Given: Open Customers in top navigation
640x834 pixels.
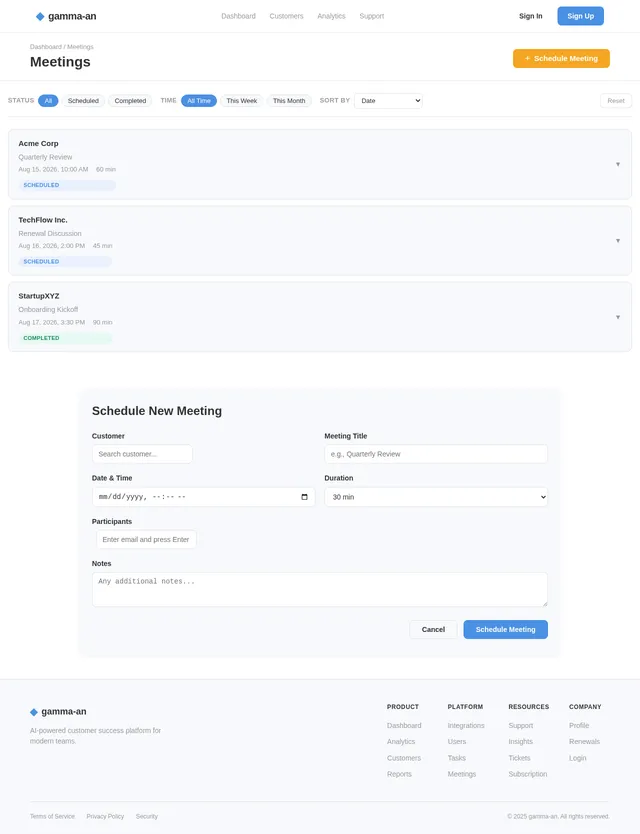Looking at the screenshot, I should click(x=286, y=16).
